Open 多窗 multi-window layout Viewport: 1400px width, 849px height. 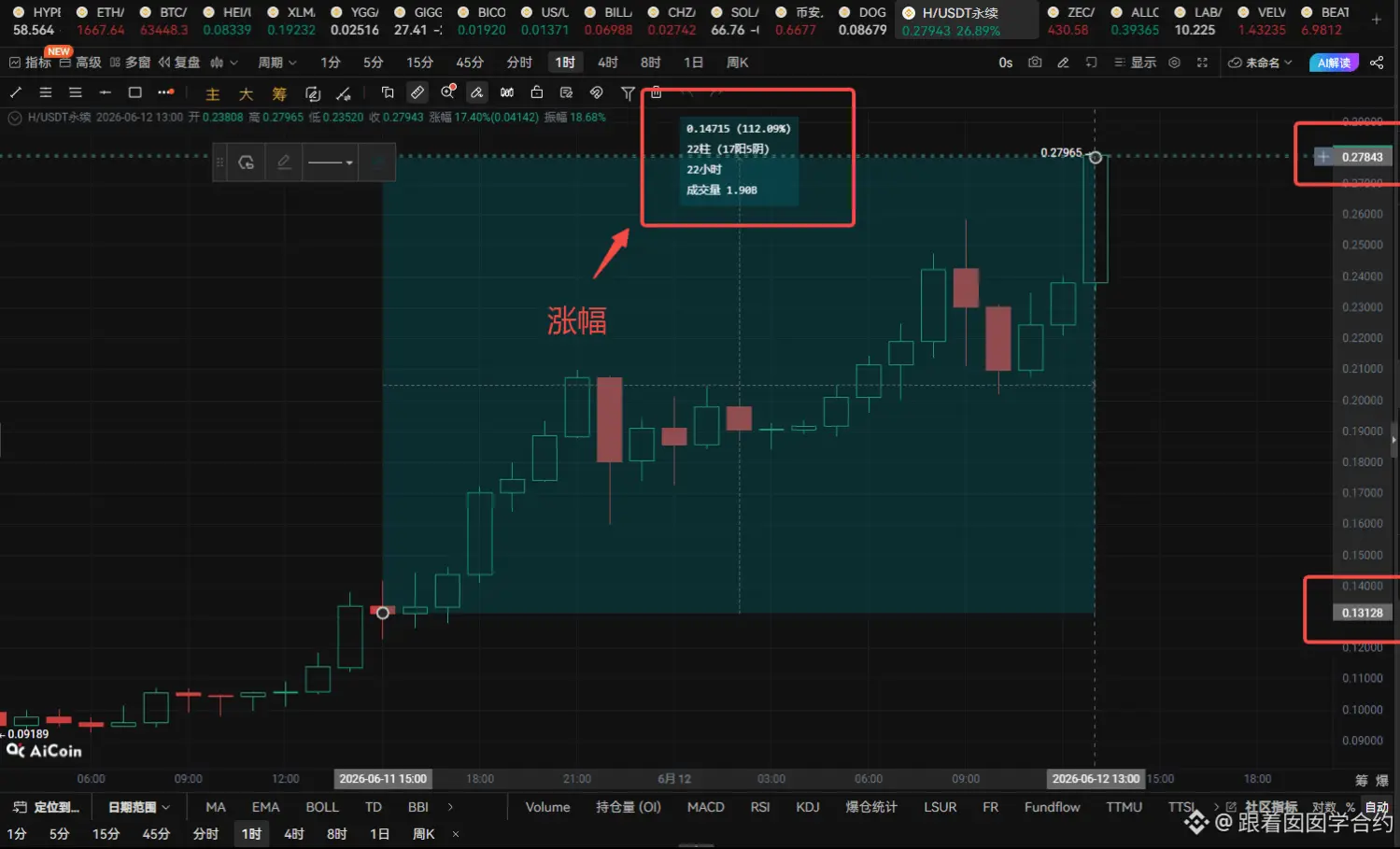[x=131, y=63]
